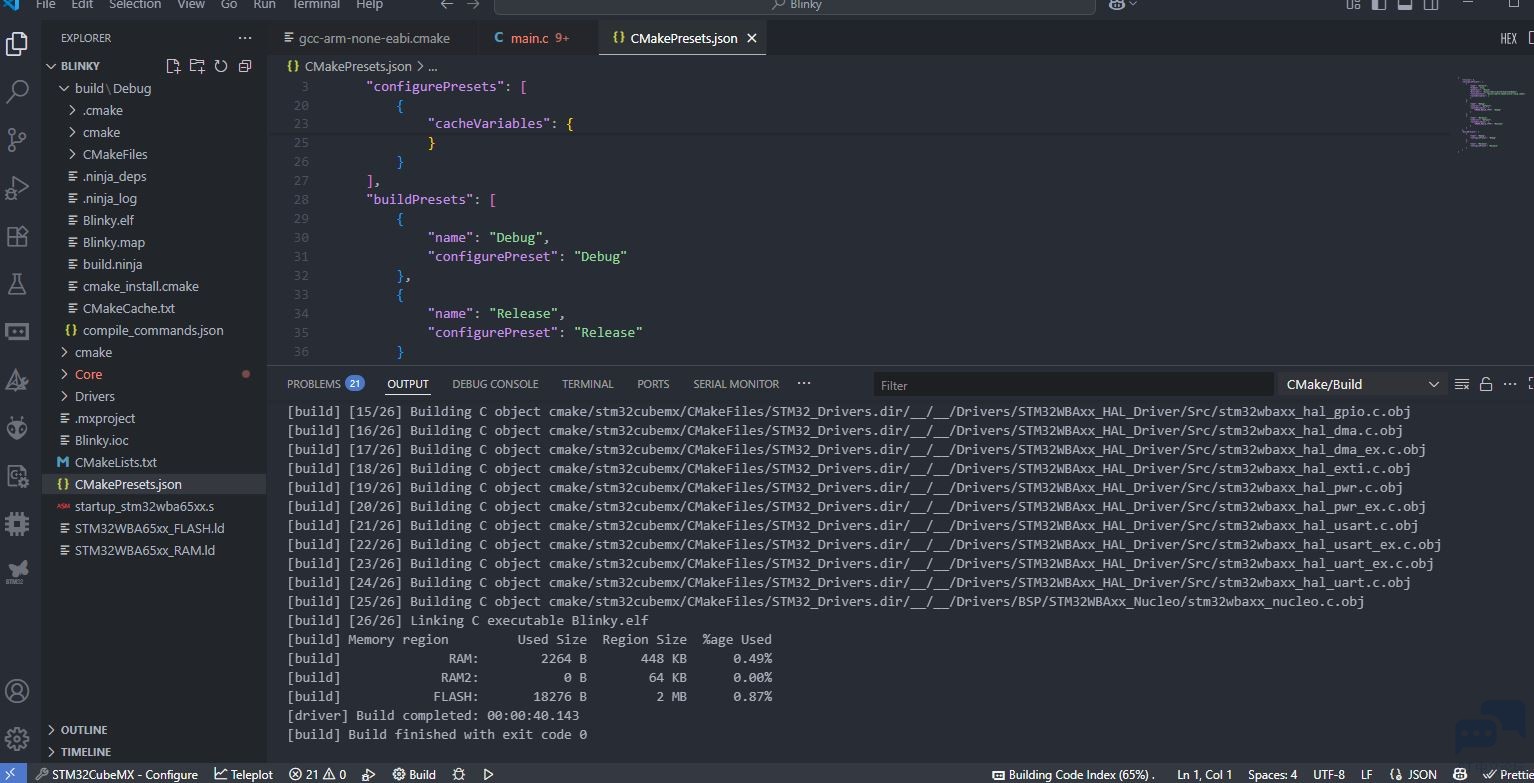This screenshot has height=783, width=1534.
Task: Open the Run menu
Action: click(264, 5)
